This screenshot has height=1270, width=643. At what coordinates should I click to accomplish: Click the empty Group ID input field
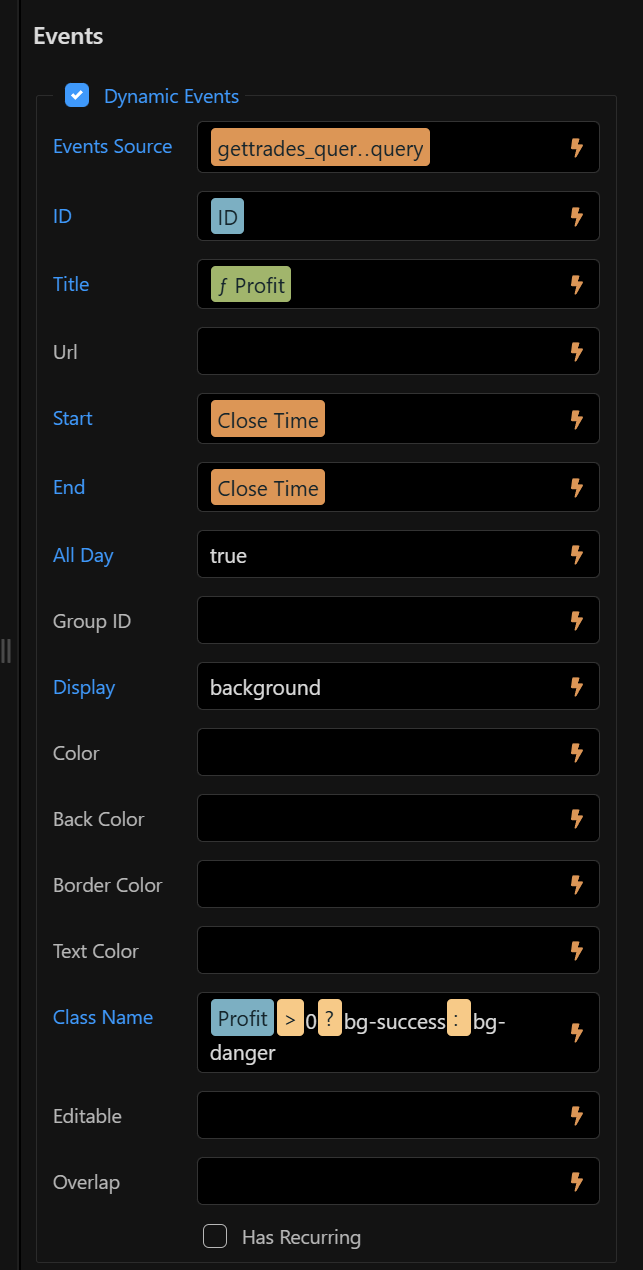click(x=380, y=620)
